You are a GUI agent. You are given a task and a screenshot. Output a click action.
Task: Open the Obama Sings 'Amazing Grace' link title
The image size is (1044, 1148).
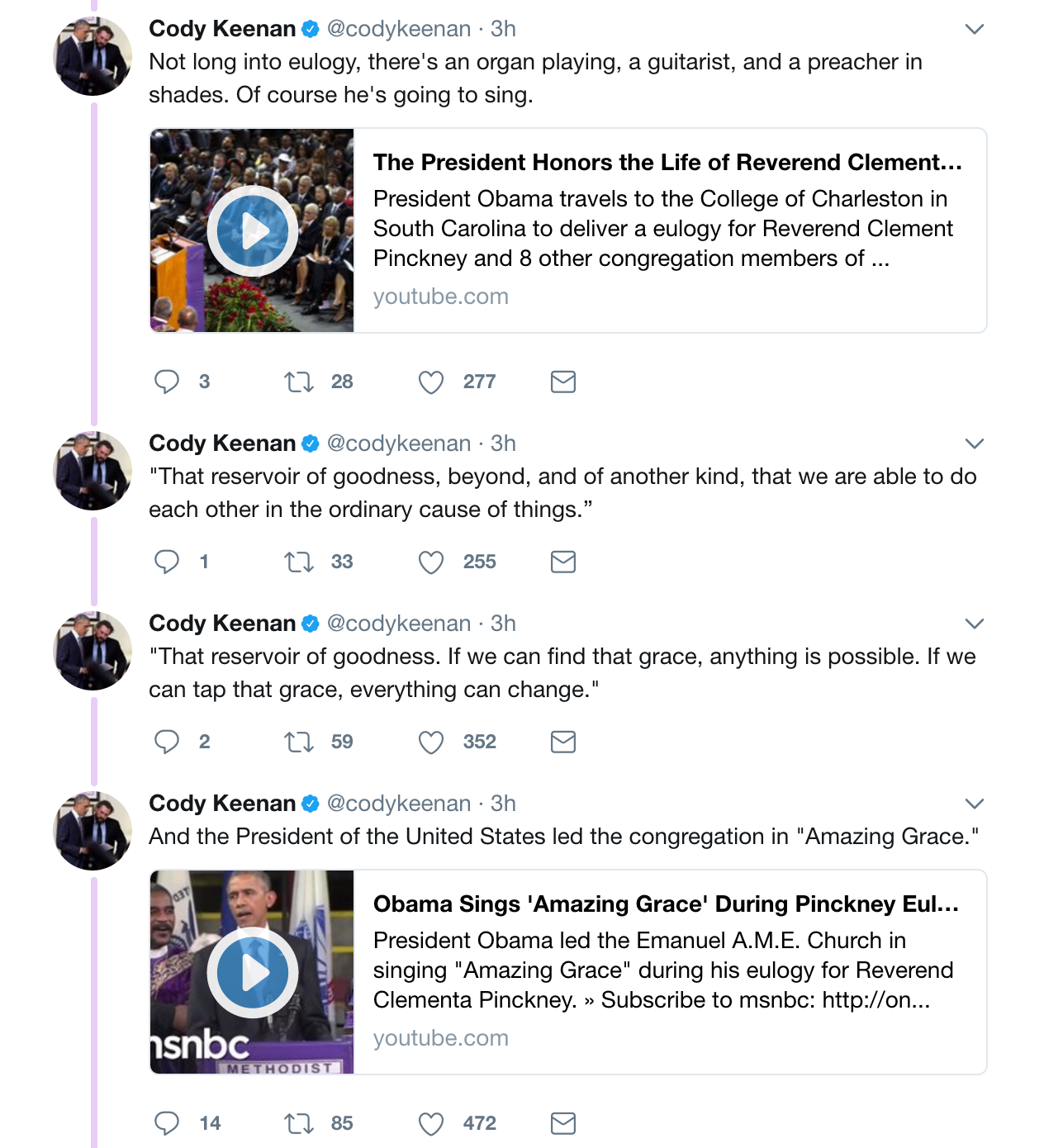[x=665, y=904]
